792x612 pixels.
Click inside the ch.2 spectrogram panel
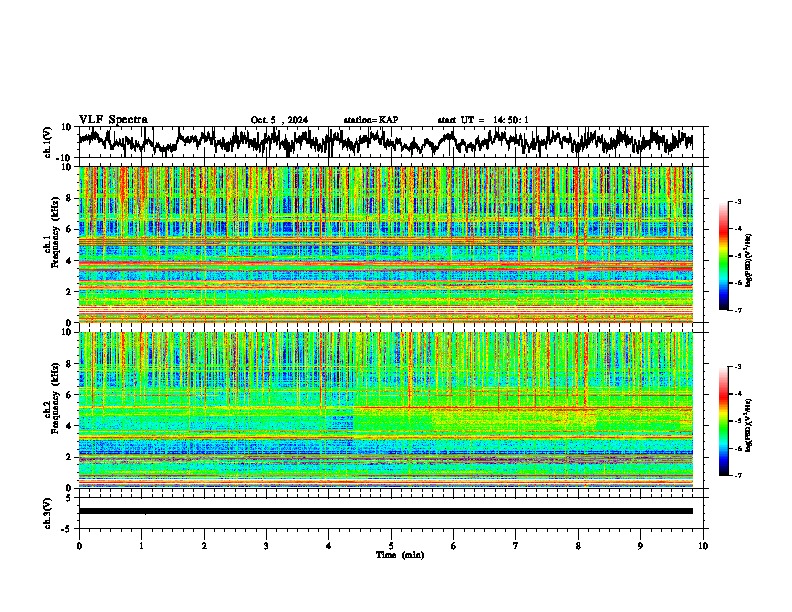tap(386, 410)
